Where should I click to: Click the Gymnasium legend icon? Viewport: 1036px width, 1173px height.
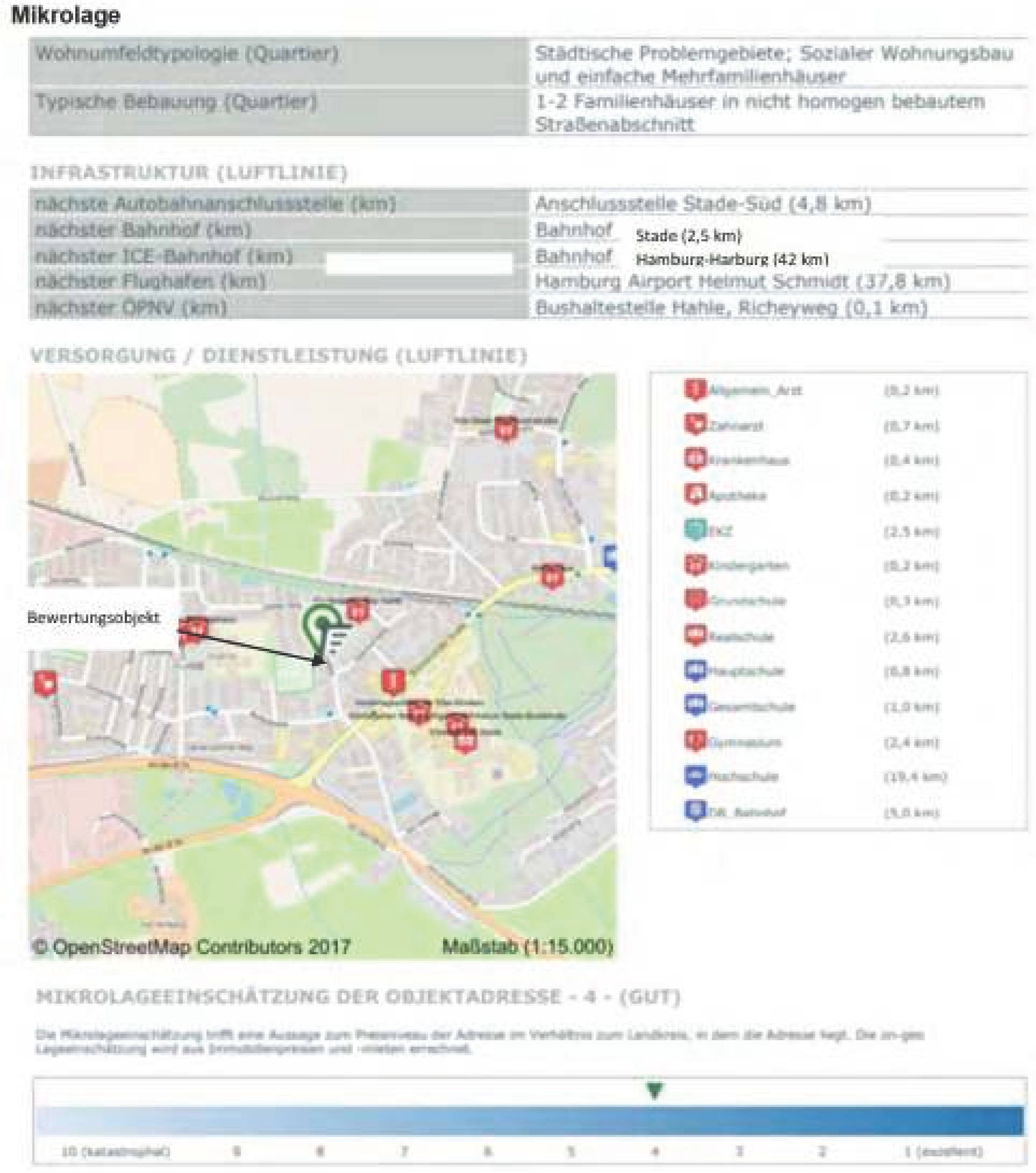pos(695,741)
